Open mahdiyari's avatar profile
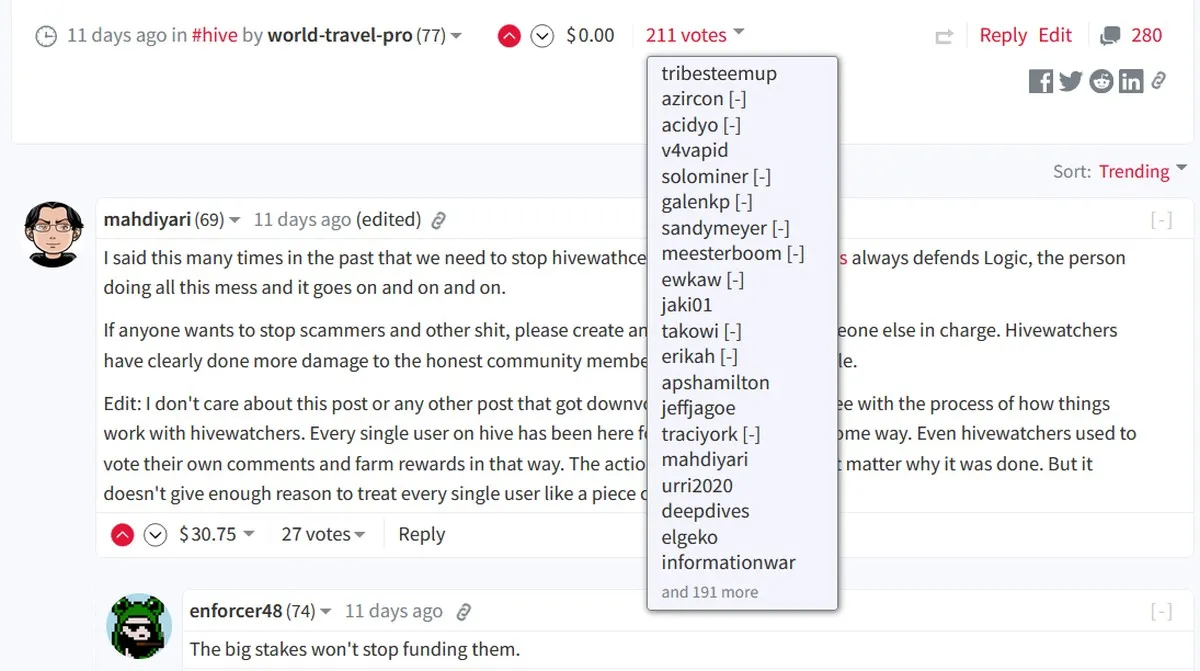 pos(52,234)
